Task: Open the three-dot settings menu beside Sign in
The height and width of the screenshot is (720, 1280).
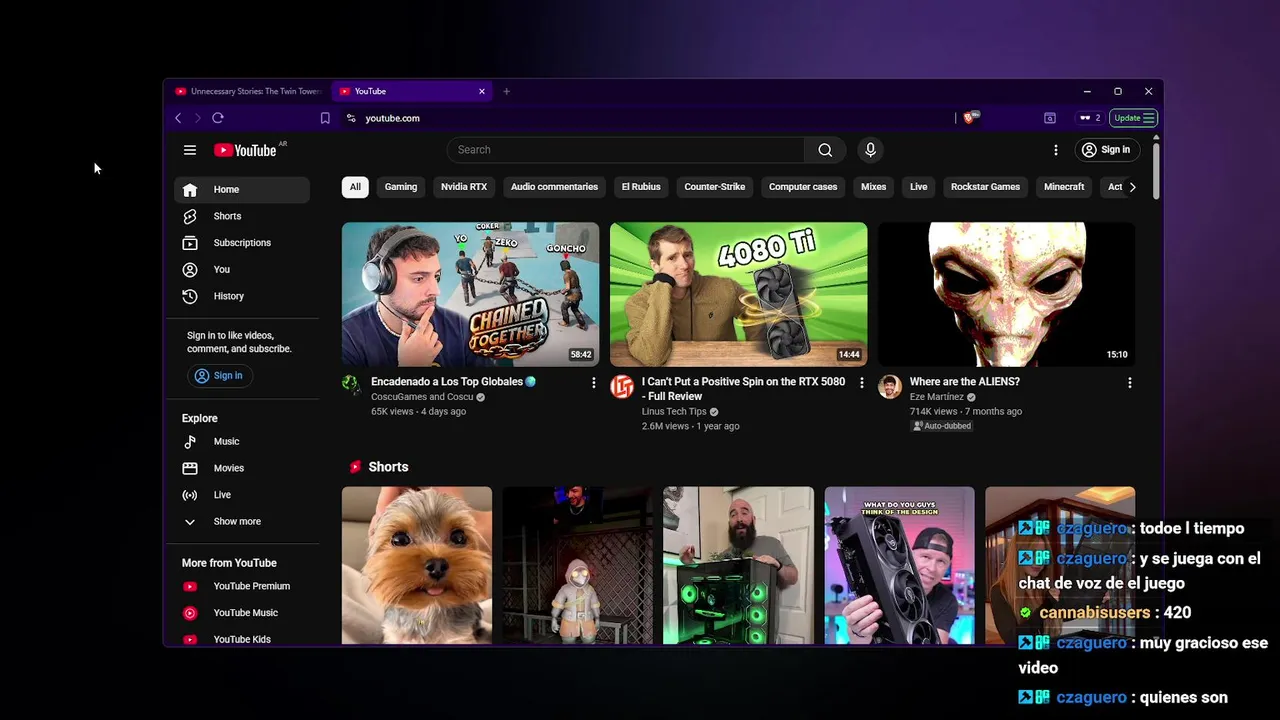Action: (x=1055, y=150)
